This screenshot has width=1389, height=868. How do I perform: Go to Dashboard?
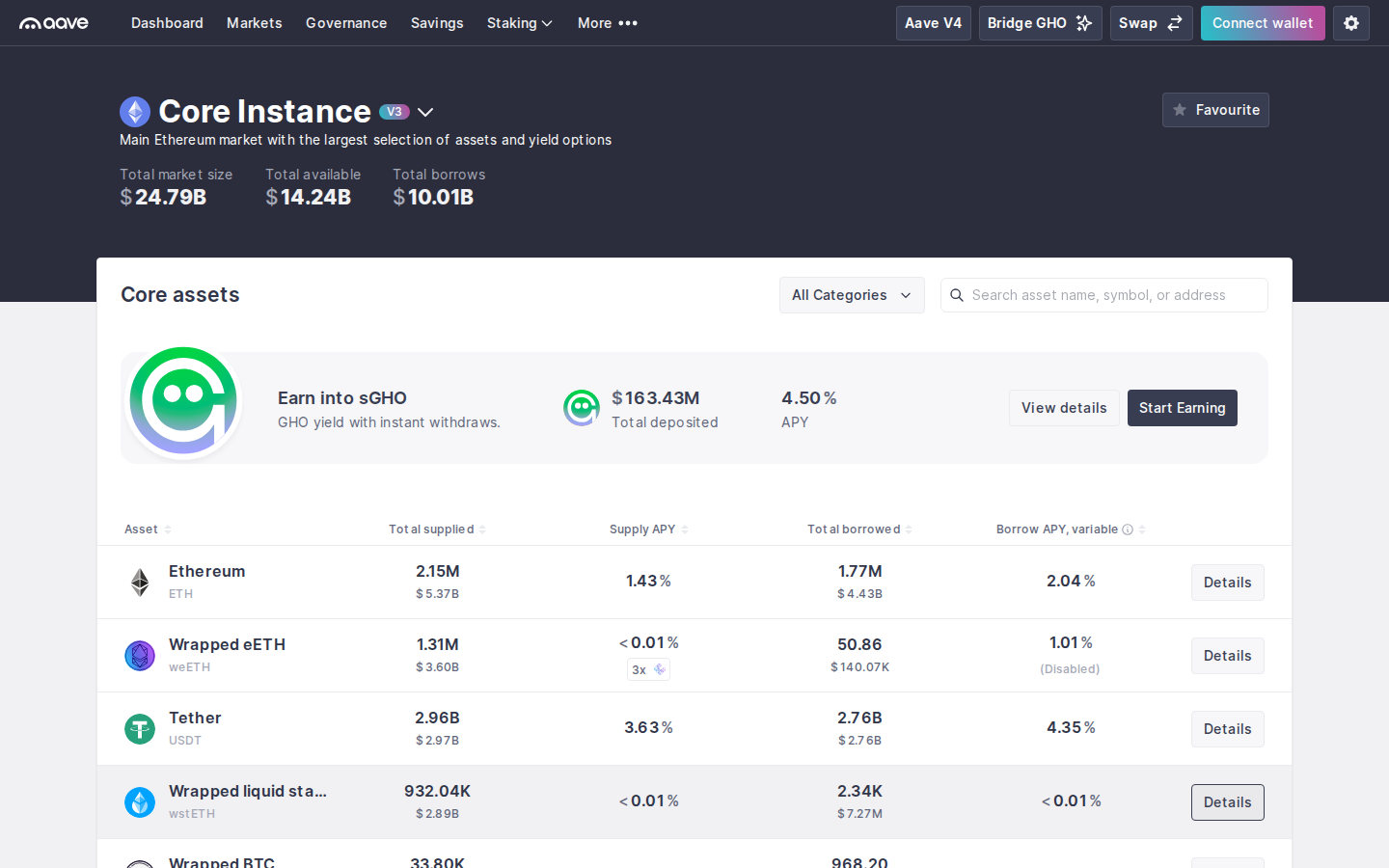(x=167, y=23)
